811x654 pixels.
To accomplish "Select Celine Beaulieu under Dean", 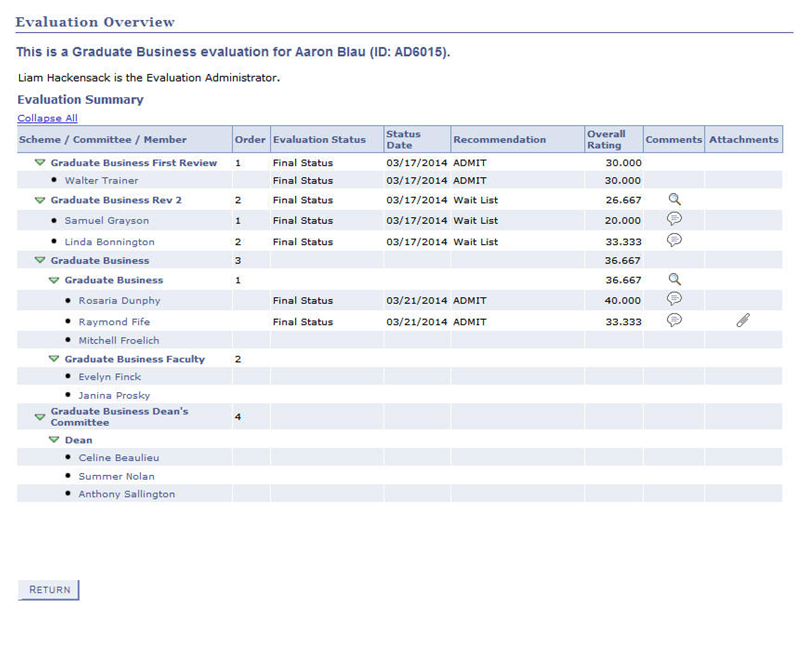I will [x=119, y=457].
